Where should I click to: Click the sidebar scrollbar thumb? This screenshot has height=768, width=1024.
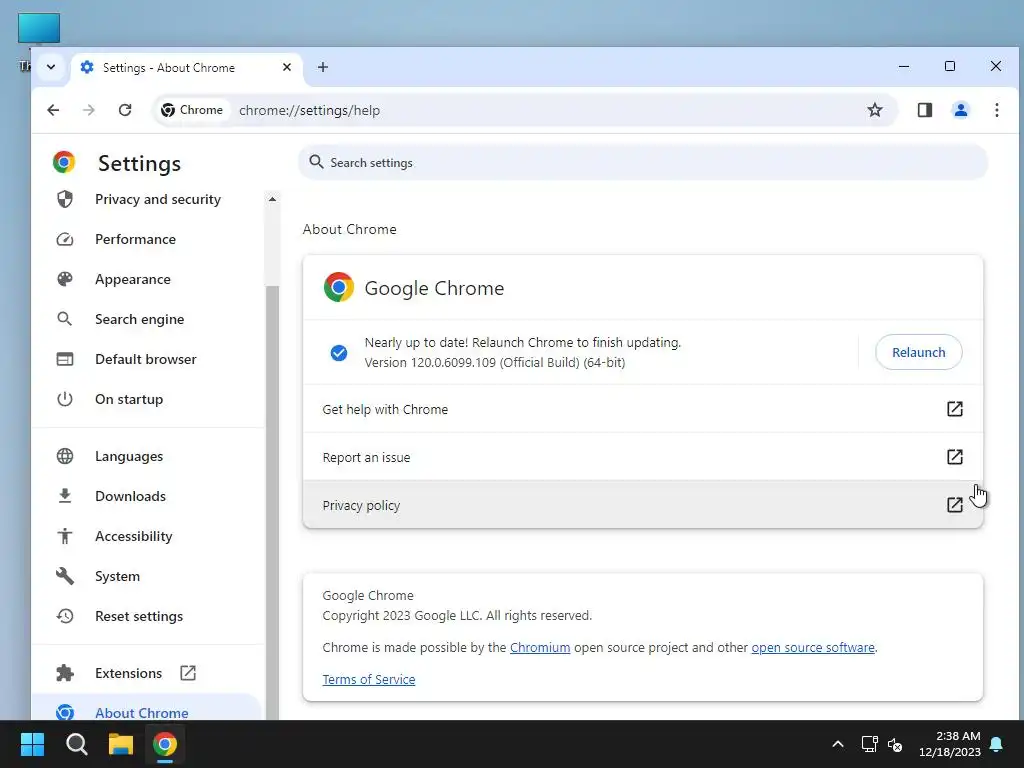click(x=272, y=502)
